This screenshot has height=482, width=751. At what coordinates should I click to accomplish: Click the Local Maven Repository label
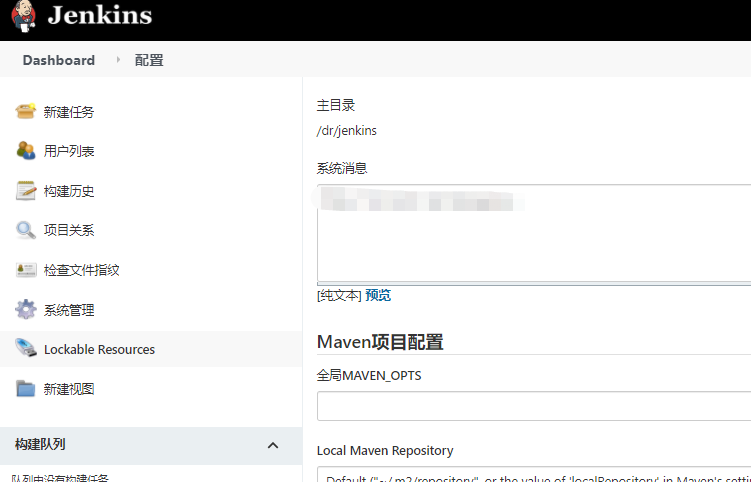(385, 451)
